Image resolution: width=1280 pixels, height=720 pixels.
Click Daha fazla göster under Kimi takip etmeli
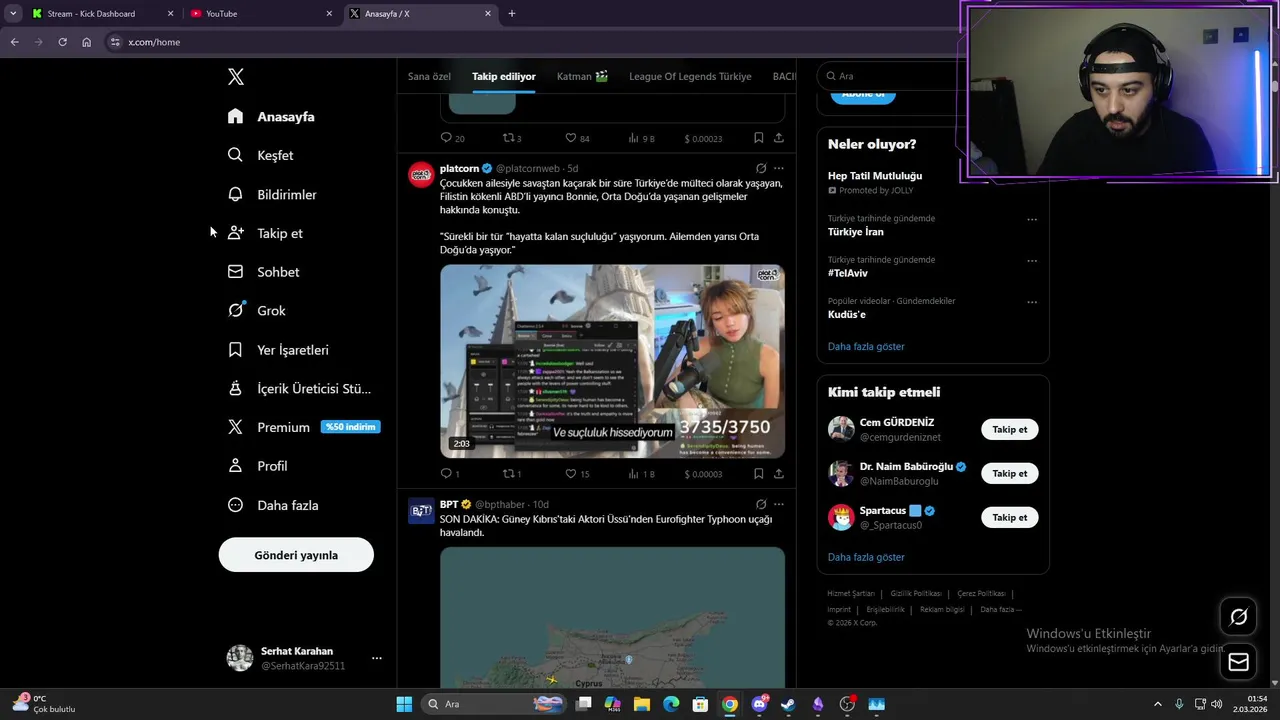click(866, 557)
